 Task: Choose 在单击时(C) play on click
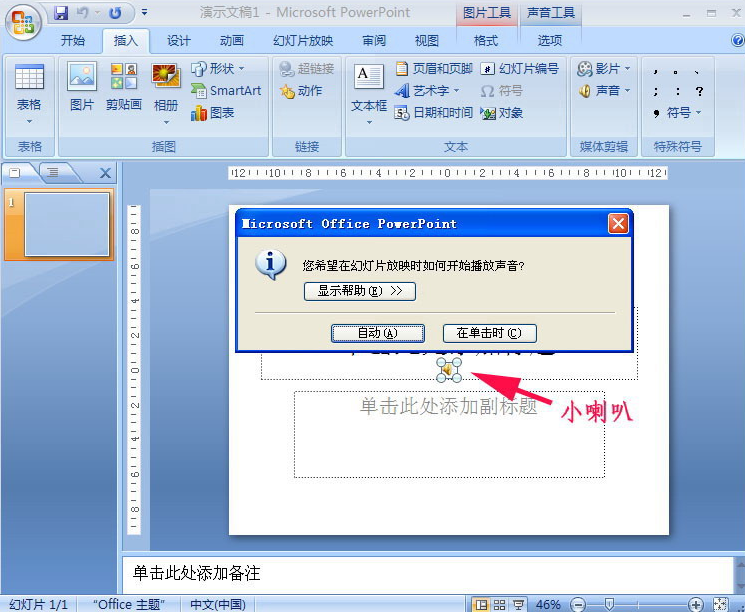coord(489,333)
